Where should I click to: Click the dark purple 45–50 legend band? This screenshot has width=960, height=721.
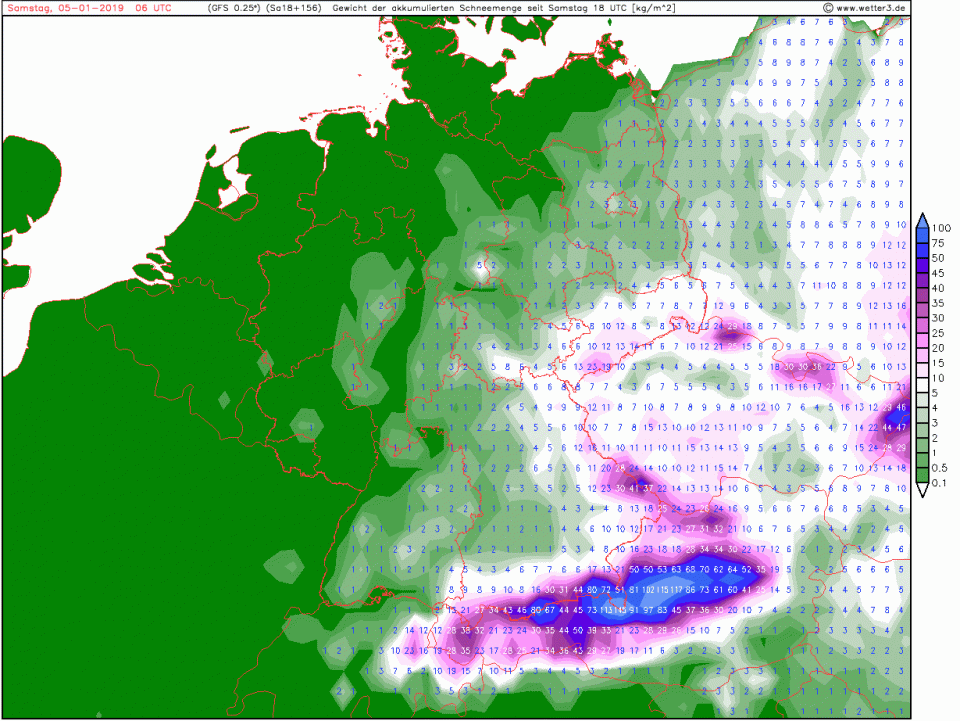click(923, 265)
